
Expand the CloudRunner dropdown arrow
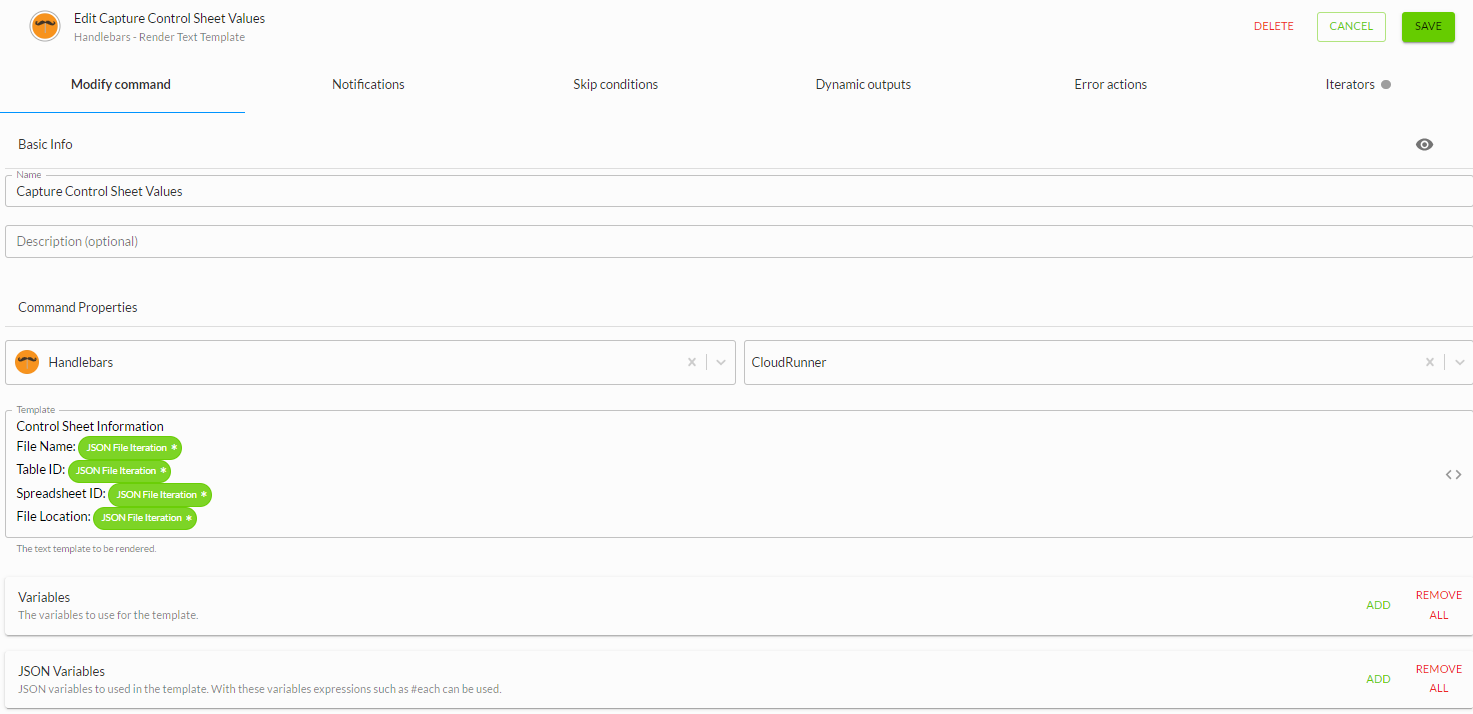click(x=1459, y=362)
